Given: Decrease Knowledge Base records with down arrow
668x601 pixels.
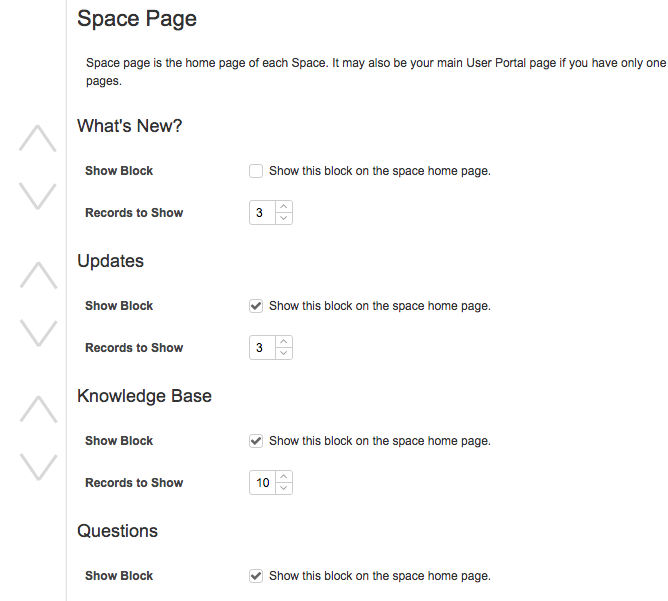Looking at the screenshot, I should click(284, 488).
